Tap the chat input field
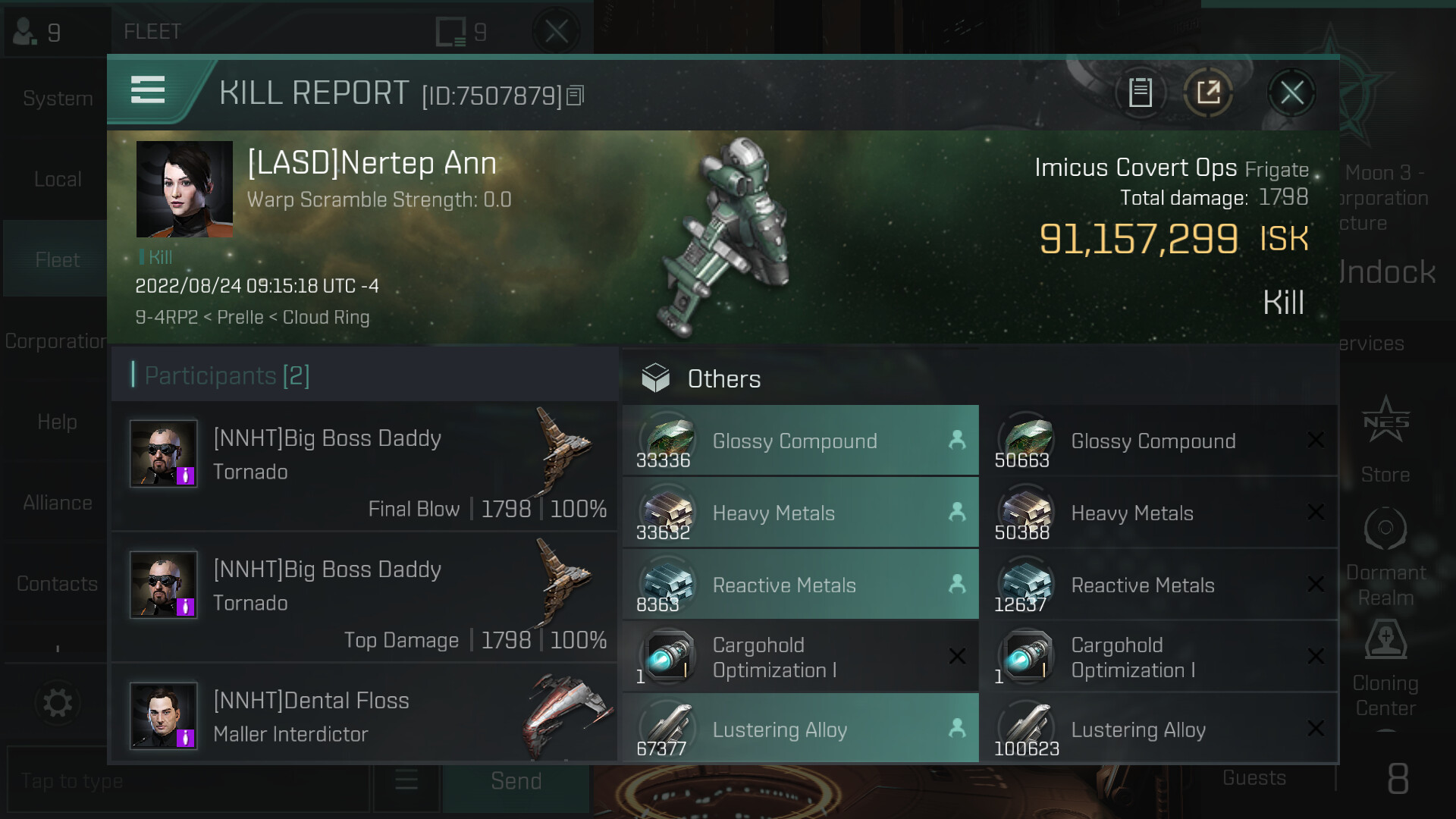Image resolution: width=1456 pixels, height=819 pixels. [186, 781]
